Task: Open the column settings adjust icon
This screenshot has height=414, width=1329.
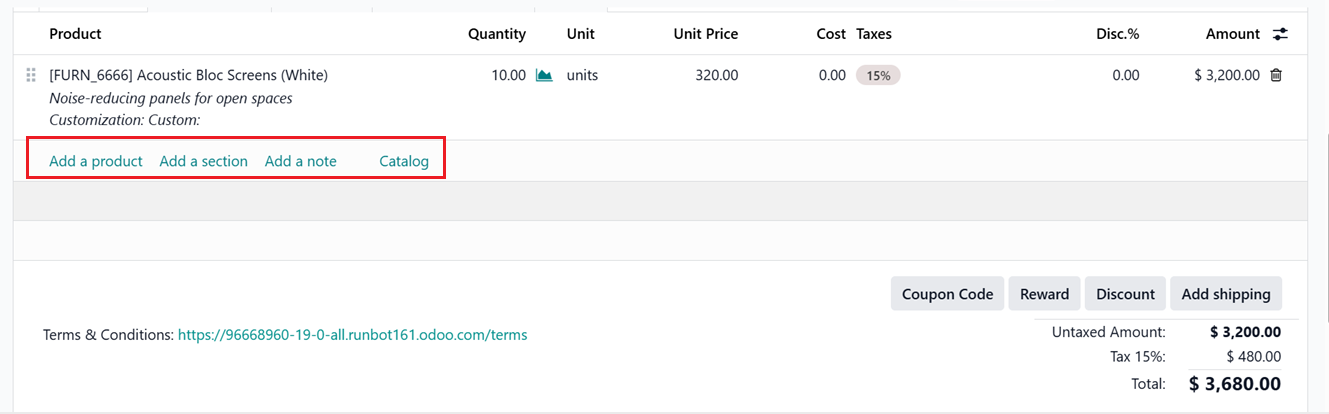Action: click(1280, 34)
